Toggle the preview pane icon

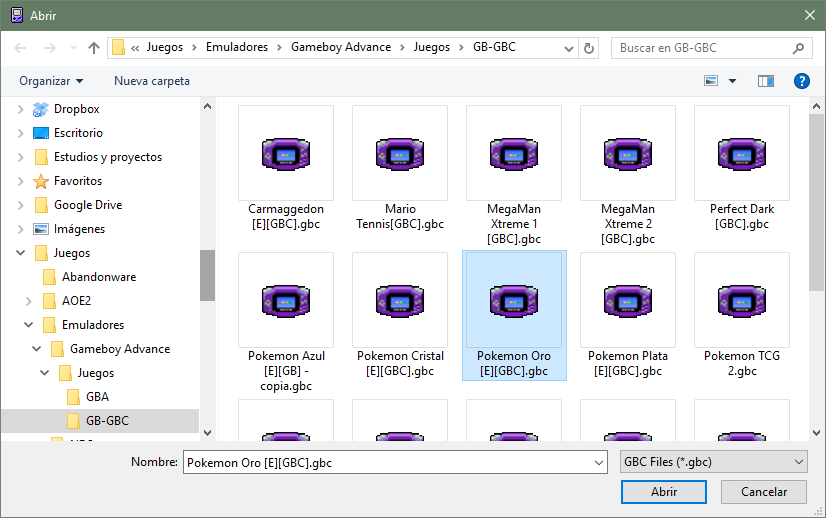tap(765, 81)
